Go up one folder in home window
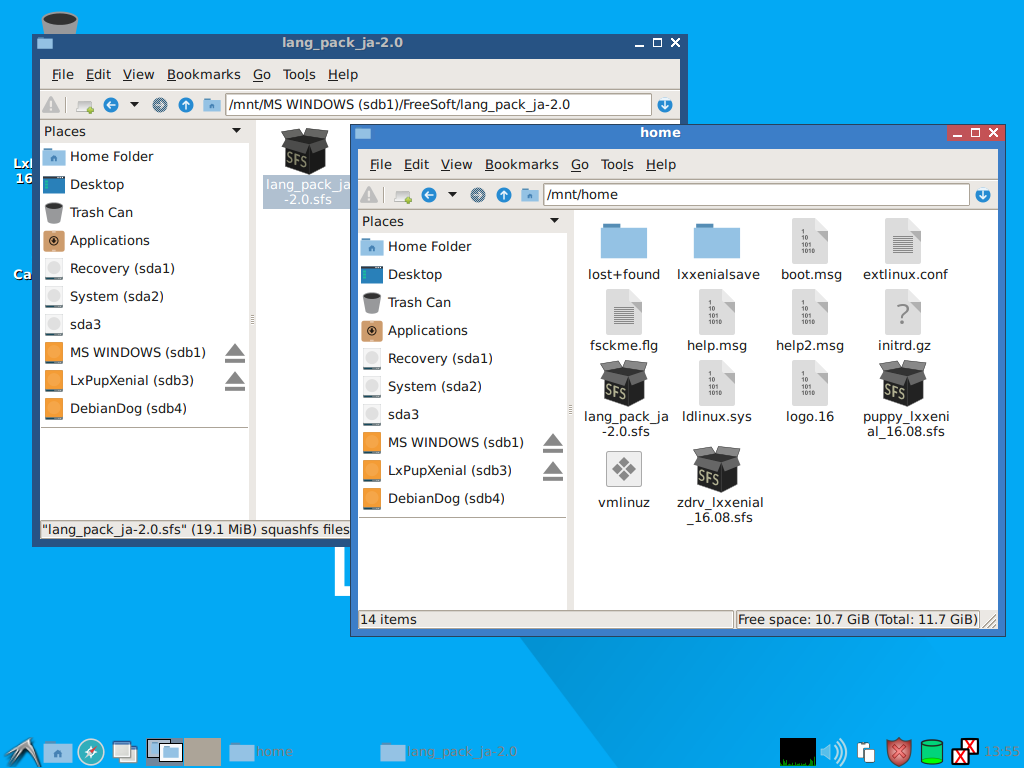The width and height of the screenshot is (1024, 768). click(x=504, y=195)
